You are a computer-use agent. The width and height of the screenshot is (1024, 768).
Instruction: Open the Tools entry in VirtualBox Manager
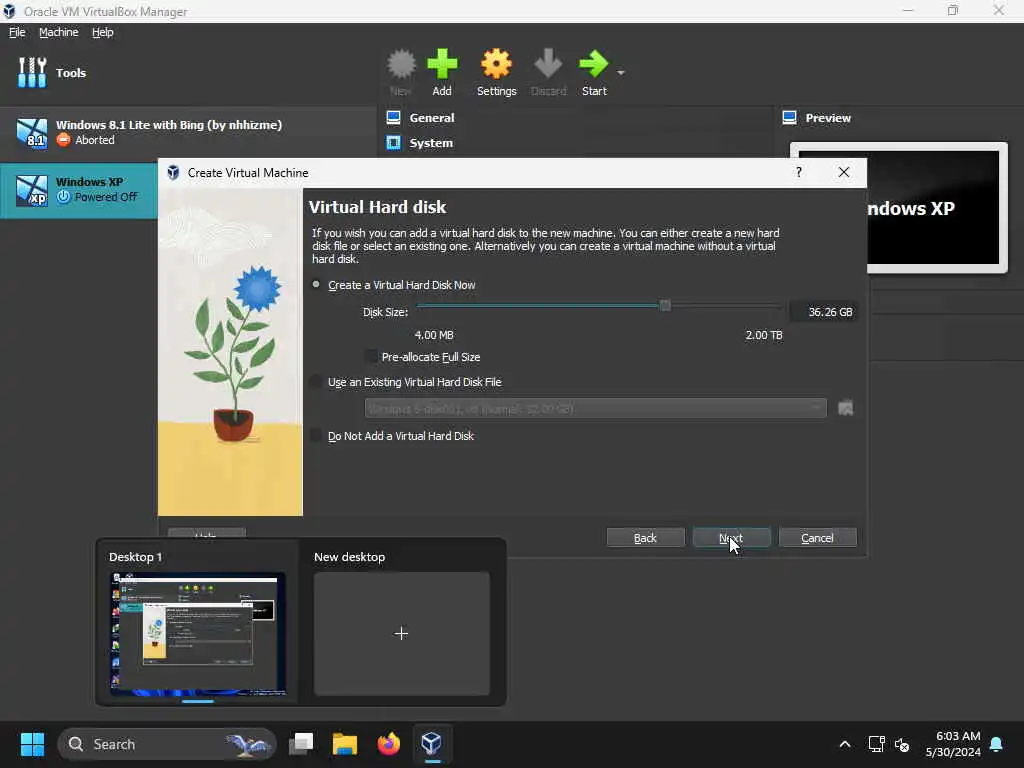click(x=52, y=72)
